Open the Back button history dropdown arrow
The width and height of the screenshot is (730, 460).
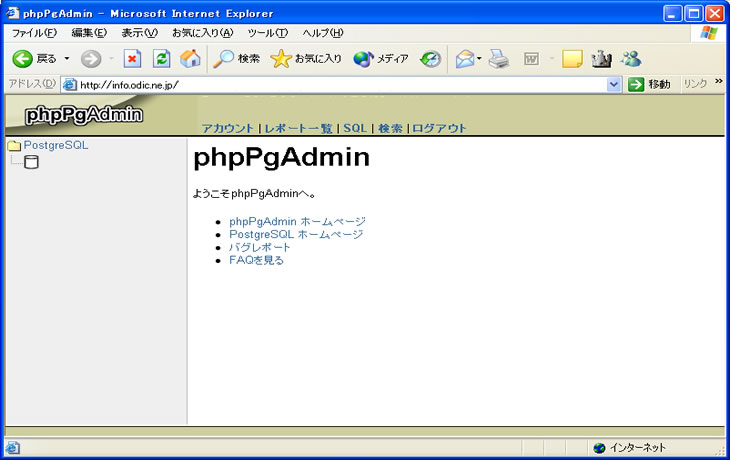coord(67,59)
